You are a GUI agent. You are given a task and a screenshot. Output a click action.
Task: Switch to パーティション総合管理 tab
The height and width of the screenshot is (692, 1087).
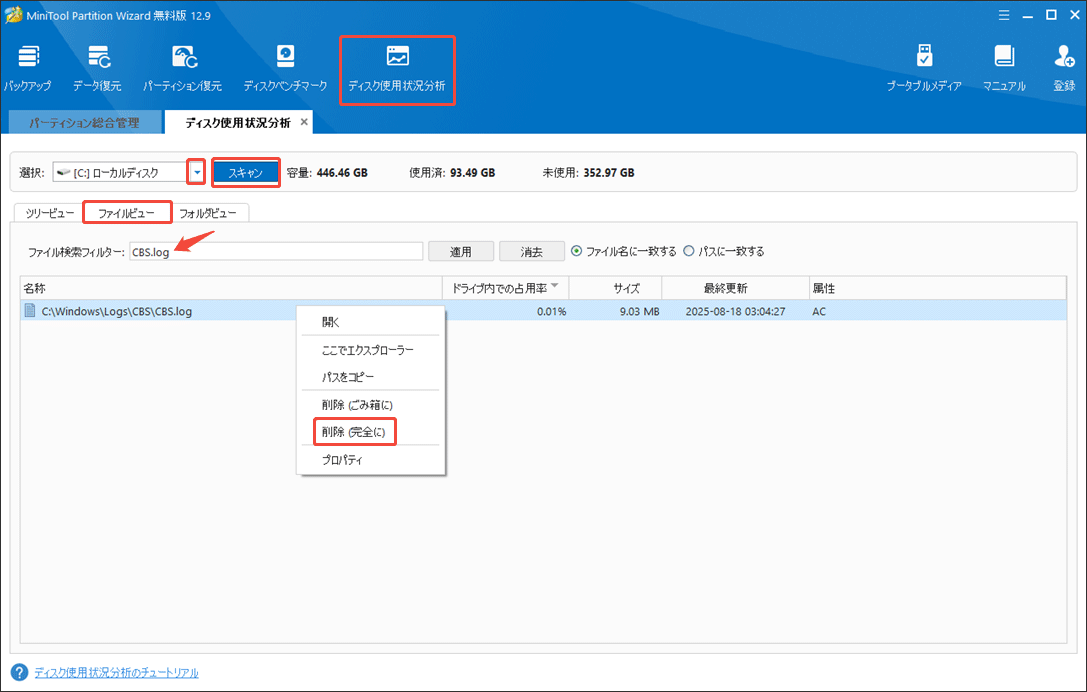[84, 123]
